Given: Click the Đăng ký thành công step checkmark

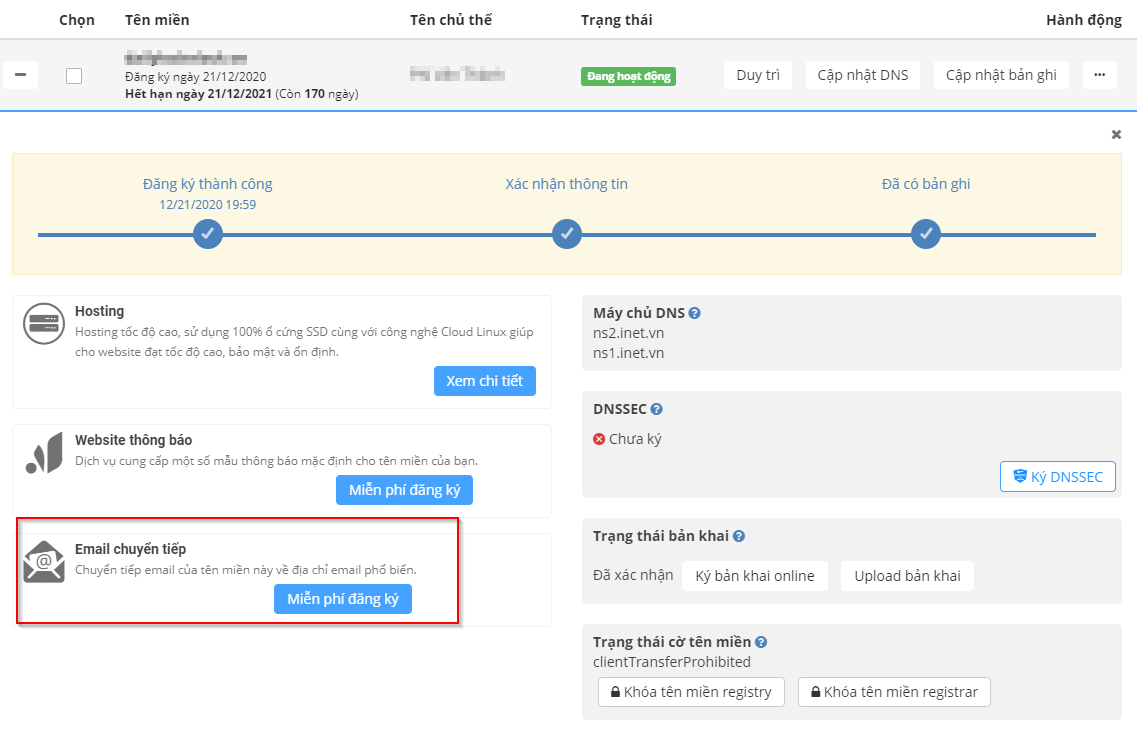Looking at the screenshot, I should click(208, 234).
